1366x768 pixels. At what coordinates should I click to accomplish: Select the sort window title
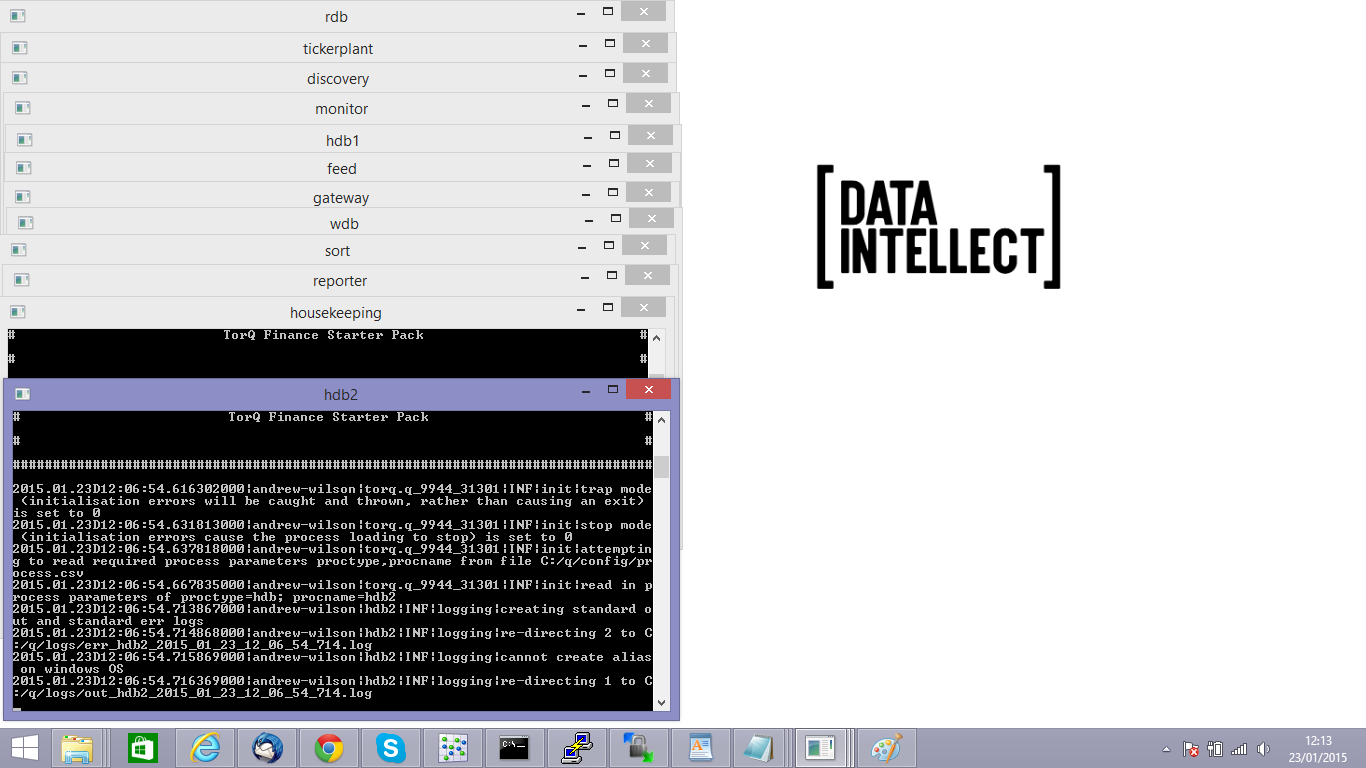[337, 251]
